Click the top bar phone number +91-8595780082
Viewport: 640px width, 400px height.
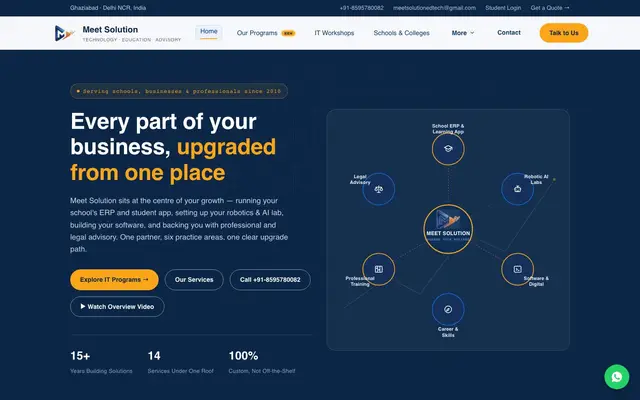coord(362,8)
